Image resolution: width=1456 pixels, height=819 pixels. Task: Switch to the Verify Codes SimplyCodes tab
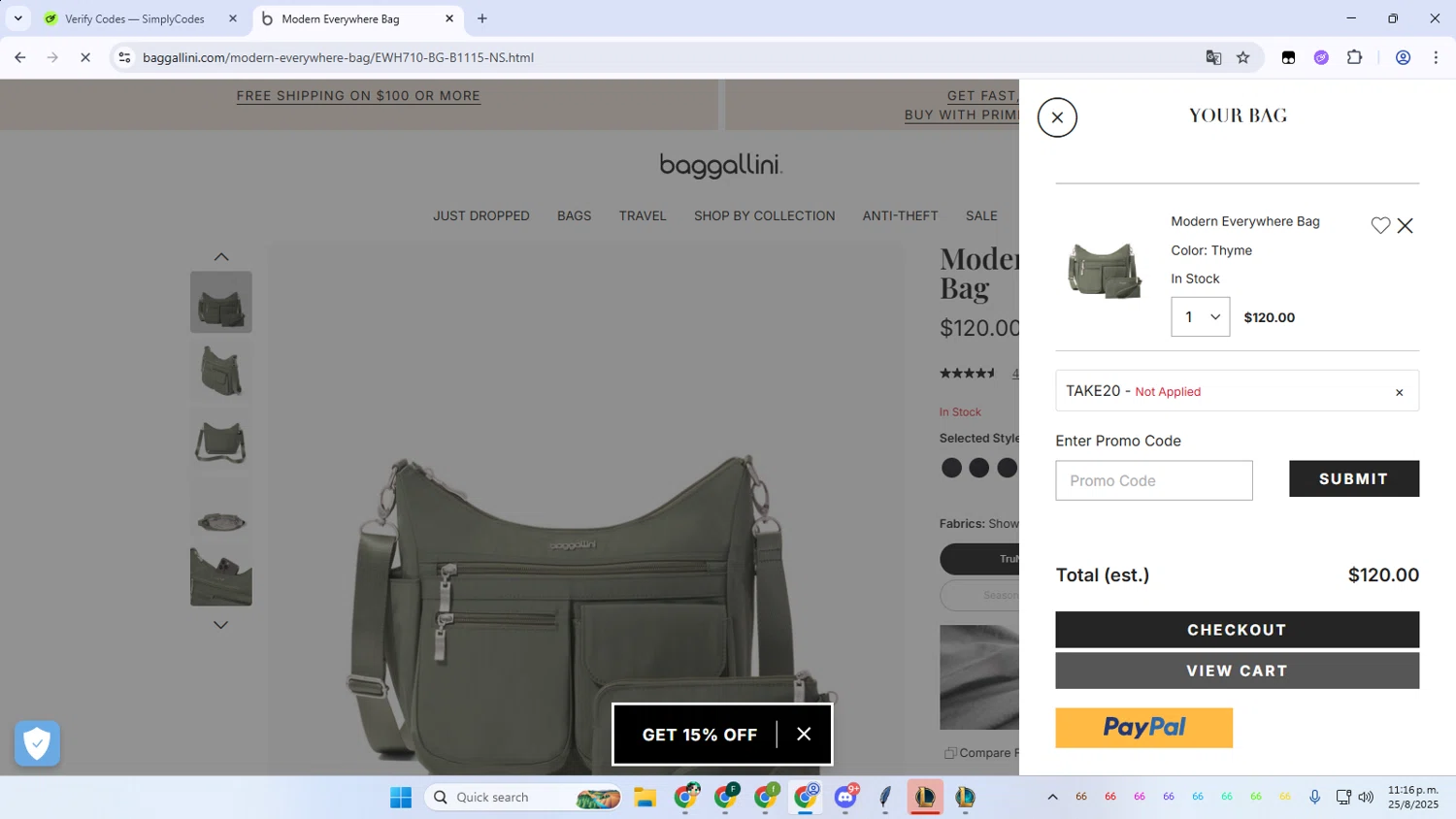tap(134, 18)
